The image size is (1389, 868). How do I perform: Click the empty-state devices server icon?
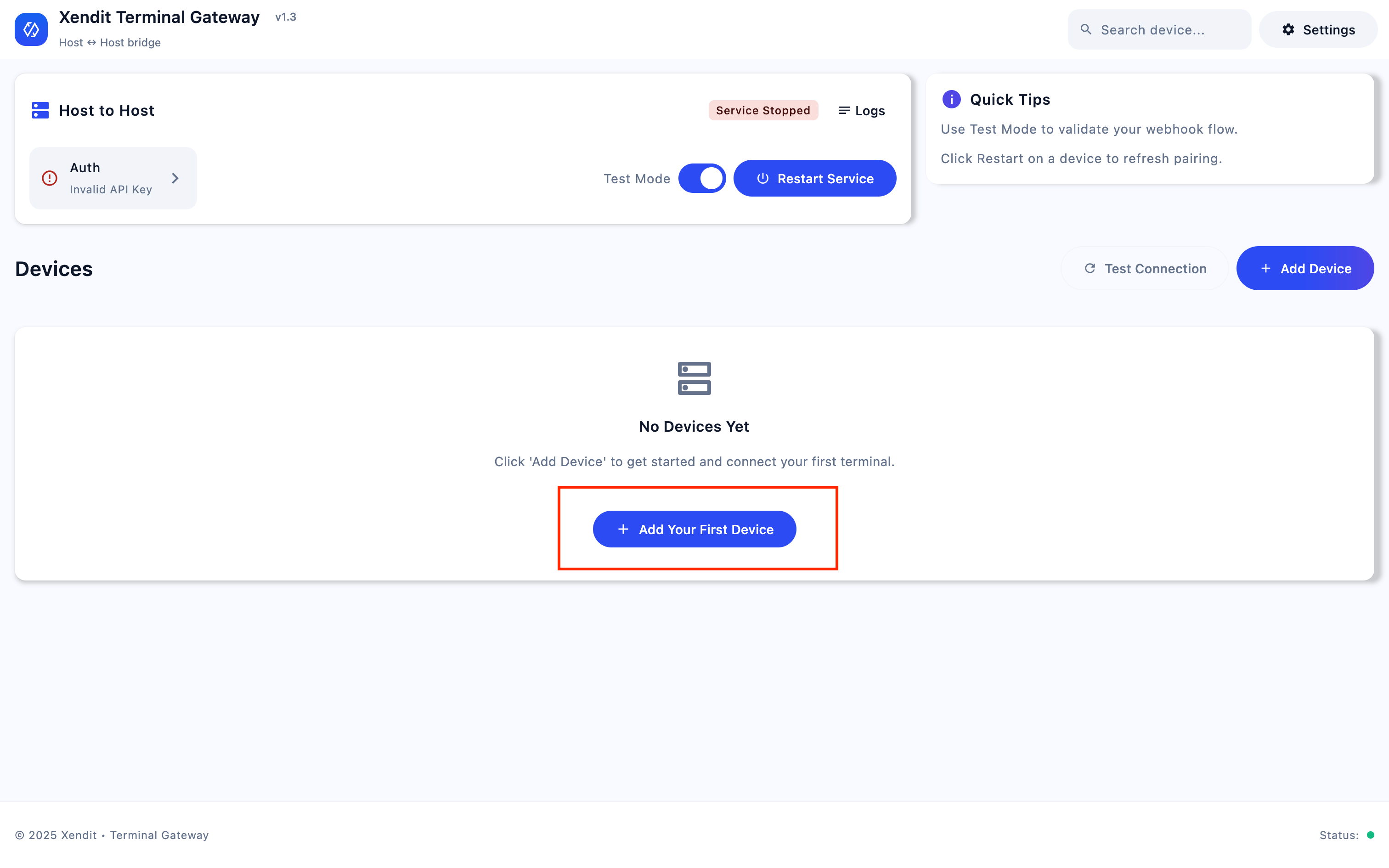pyautogui.click(x=694, y=378)
